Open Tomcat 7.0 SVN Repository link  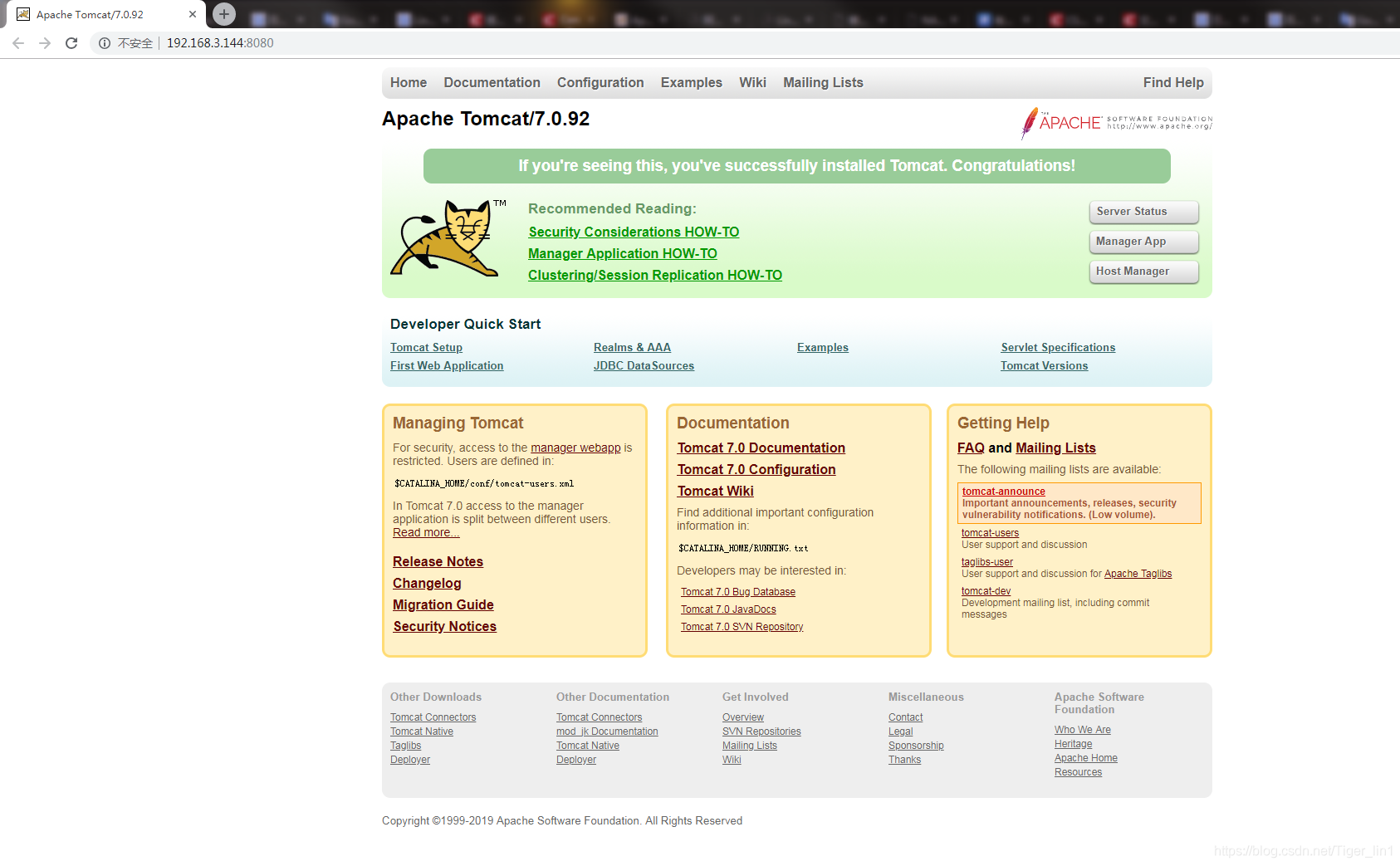tap(742, 627)
